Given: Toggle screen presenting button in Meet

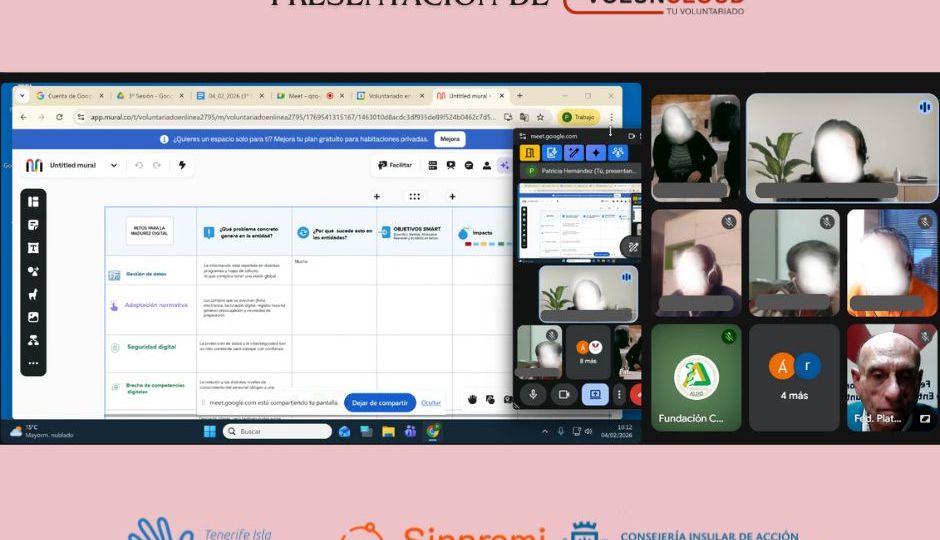Looking at the screenshot, I should [595, 394].
